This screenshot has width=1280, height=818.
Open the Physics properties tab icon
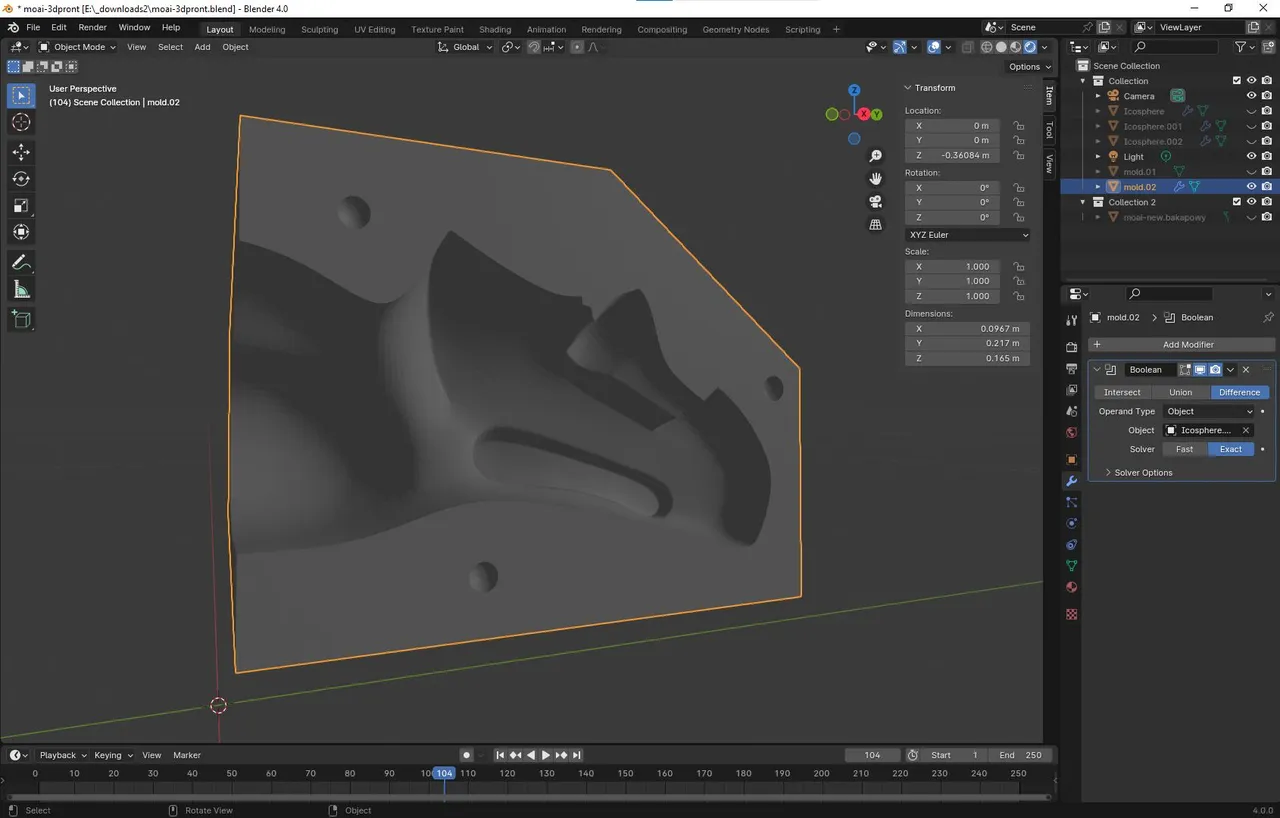point(1072,523)
